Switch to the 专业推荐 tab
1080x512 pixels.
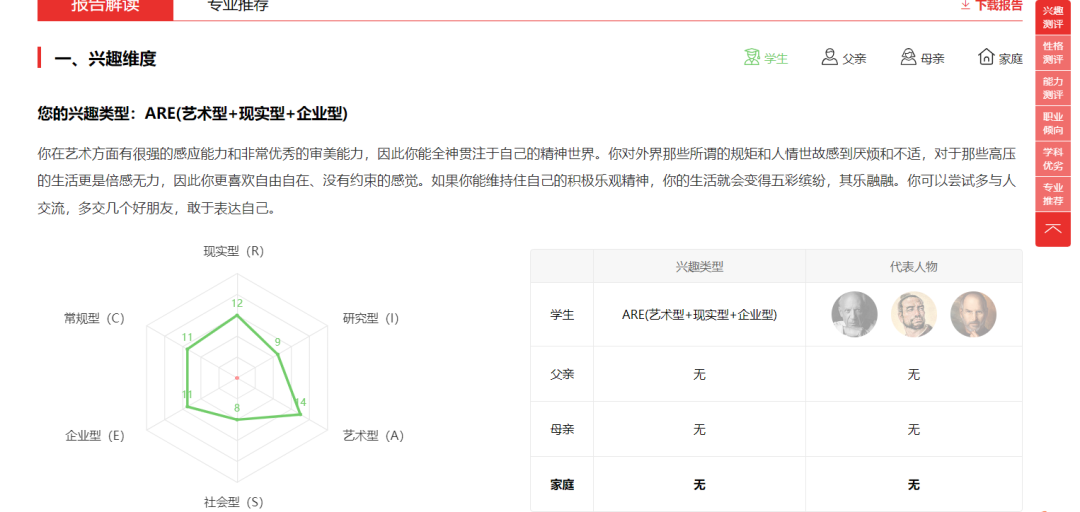pyautogui.click(x=238, y=6)
